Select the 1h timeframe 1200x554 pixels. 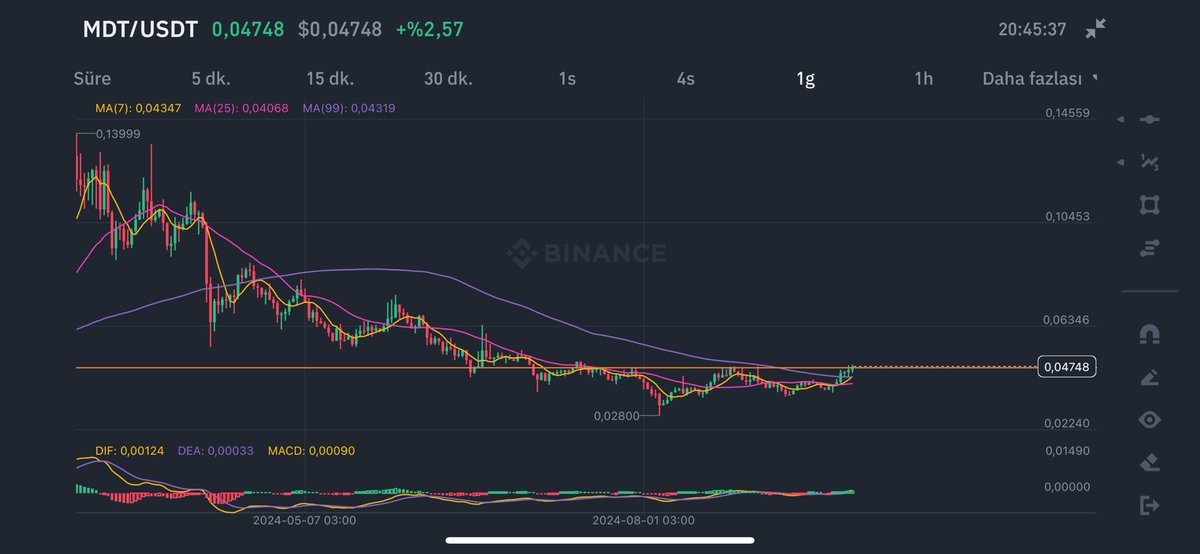click(923, 78)
